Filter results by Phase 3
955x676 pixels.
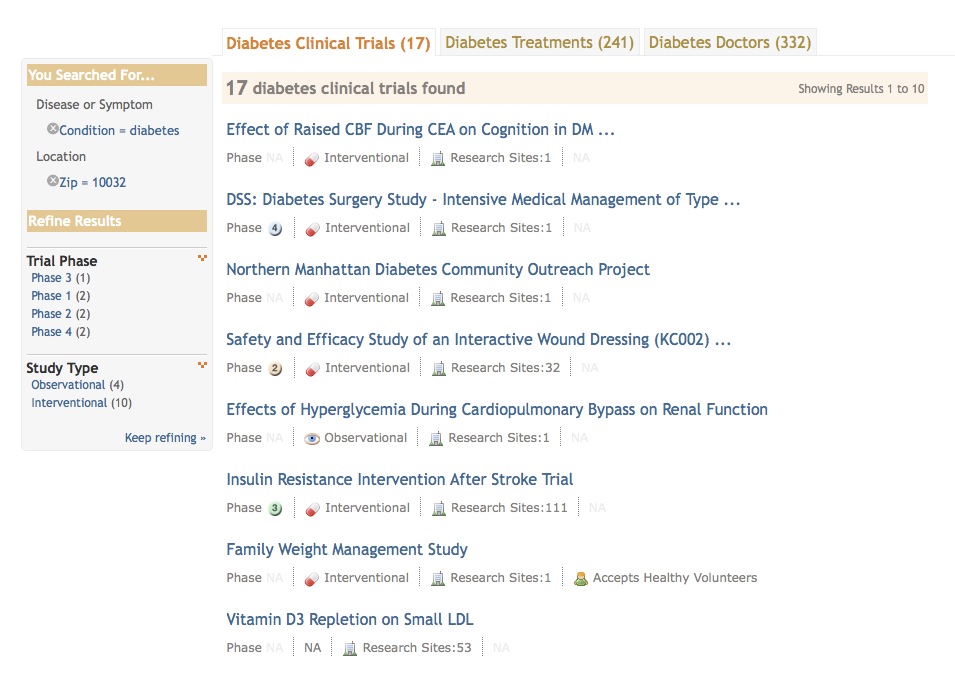tap(51, 278)
